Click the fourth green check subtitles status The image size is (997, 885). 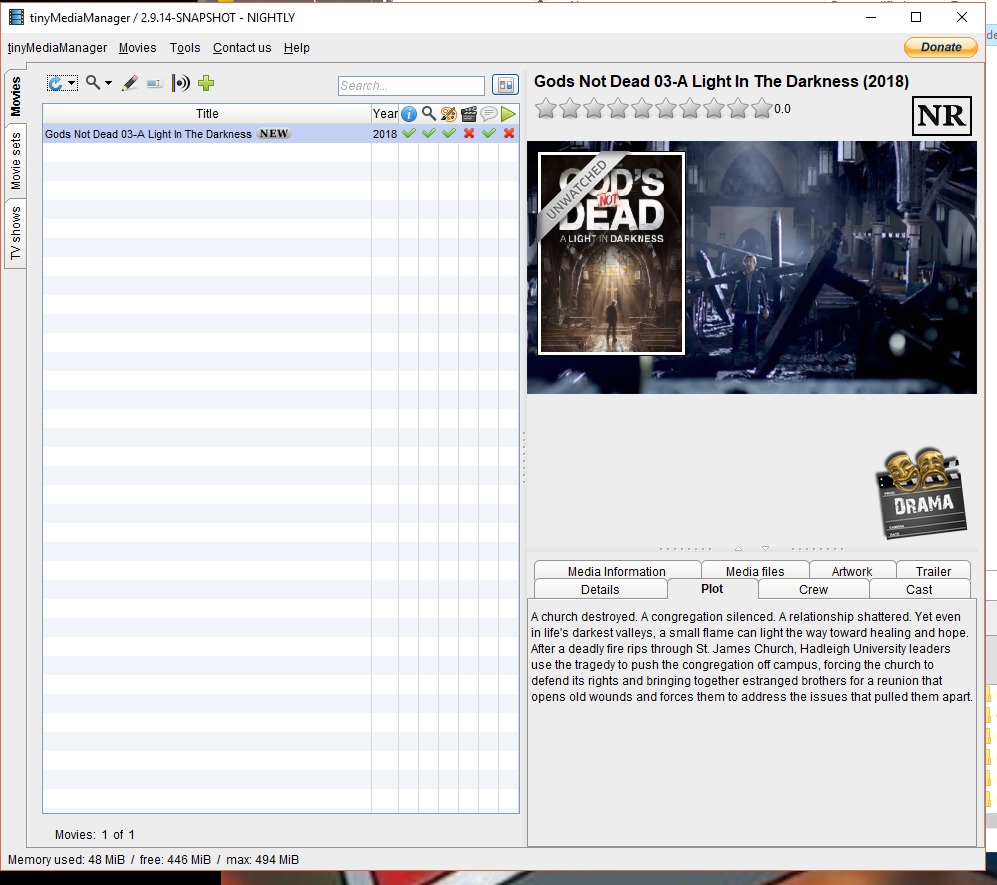(x=488, y=133)
